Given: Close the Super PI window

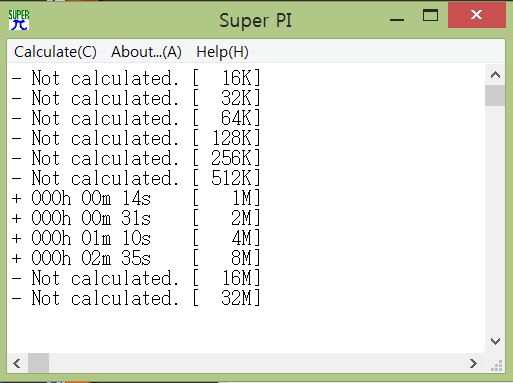Looking at the screenshot, I should tap(477, 15).
